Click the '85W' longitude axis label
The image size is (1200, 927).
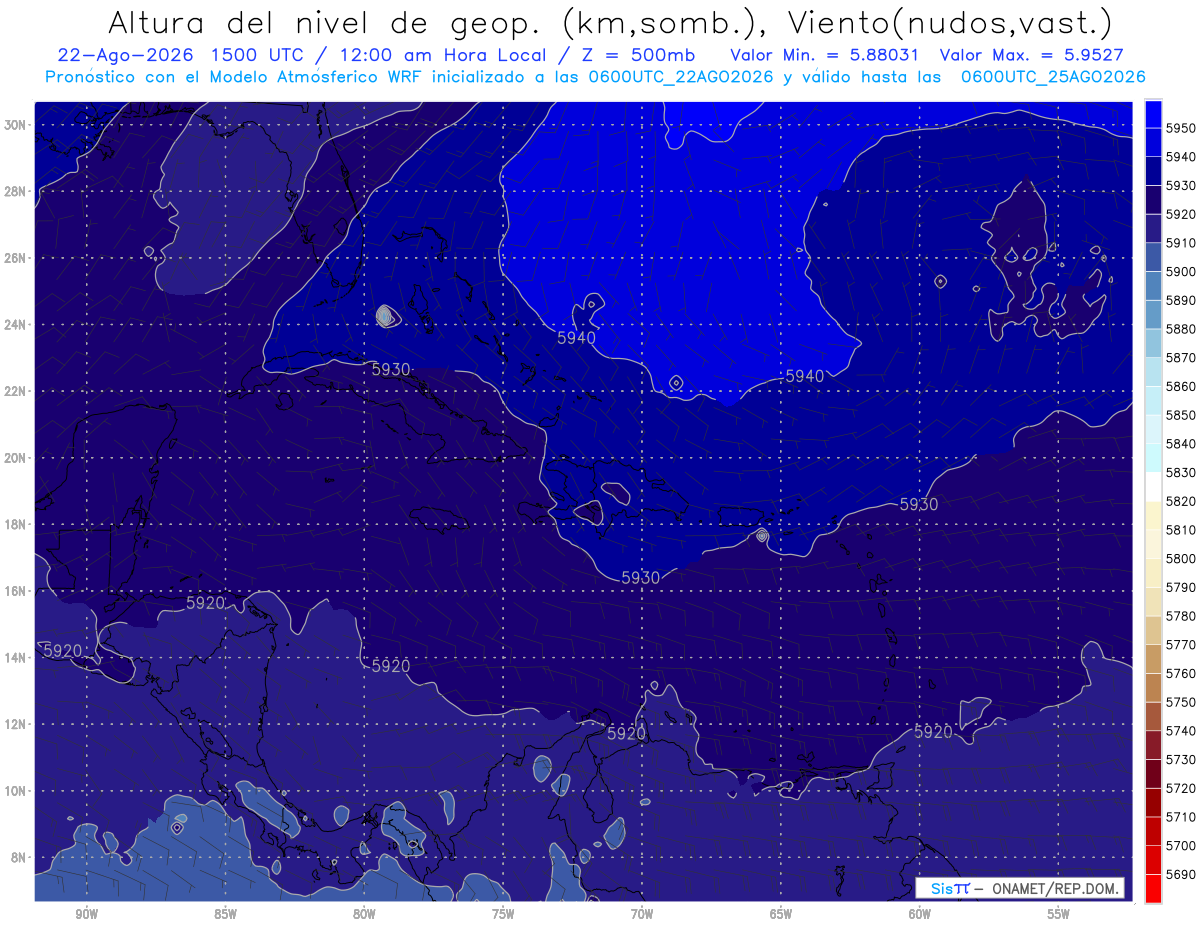point(225,914)
